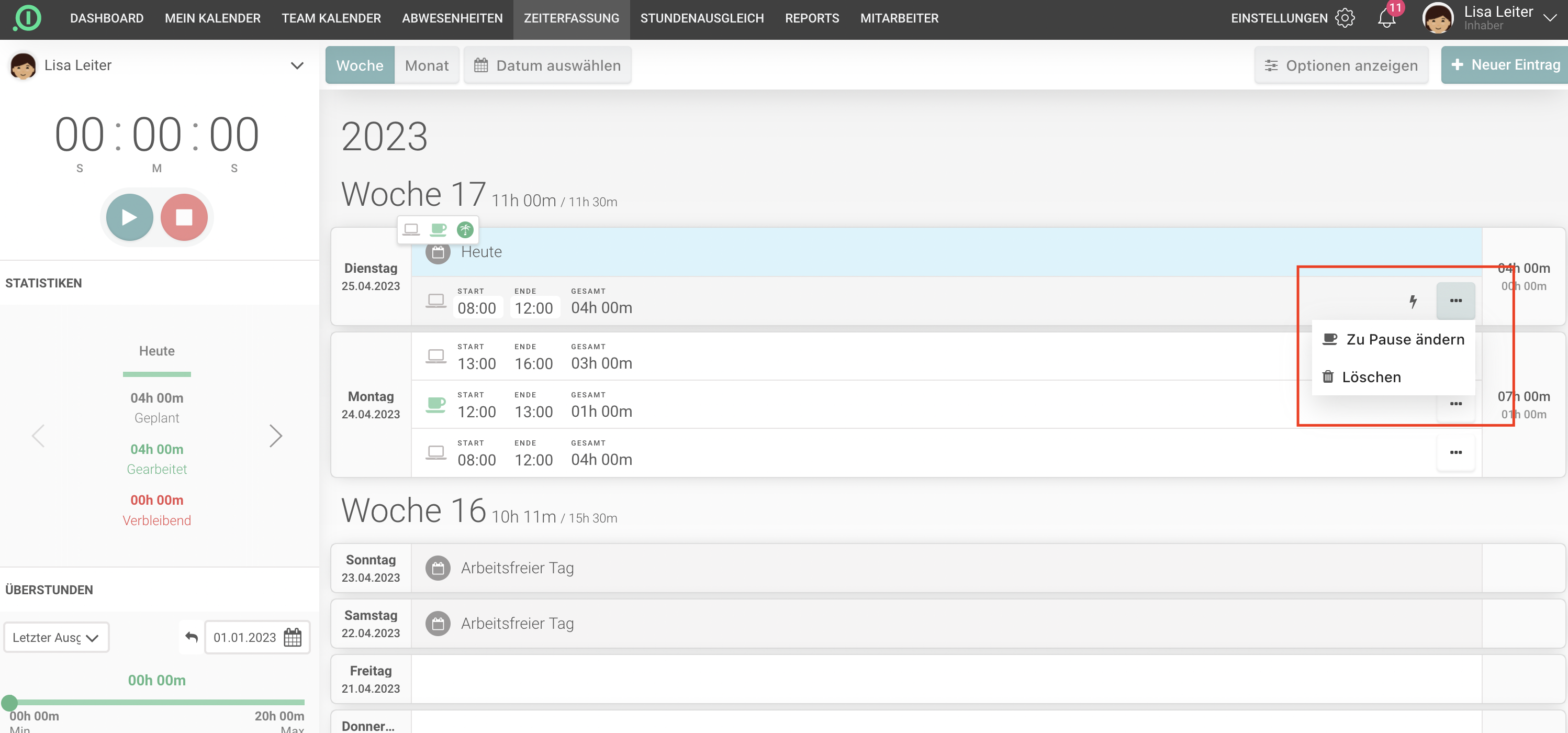Stop the timer with the red stop button
This screenshot has width=1568, height=733.
[x=184, y=217]
